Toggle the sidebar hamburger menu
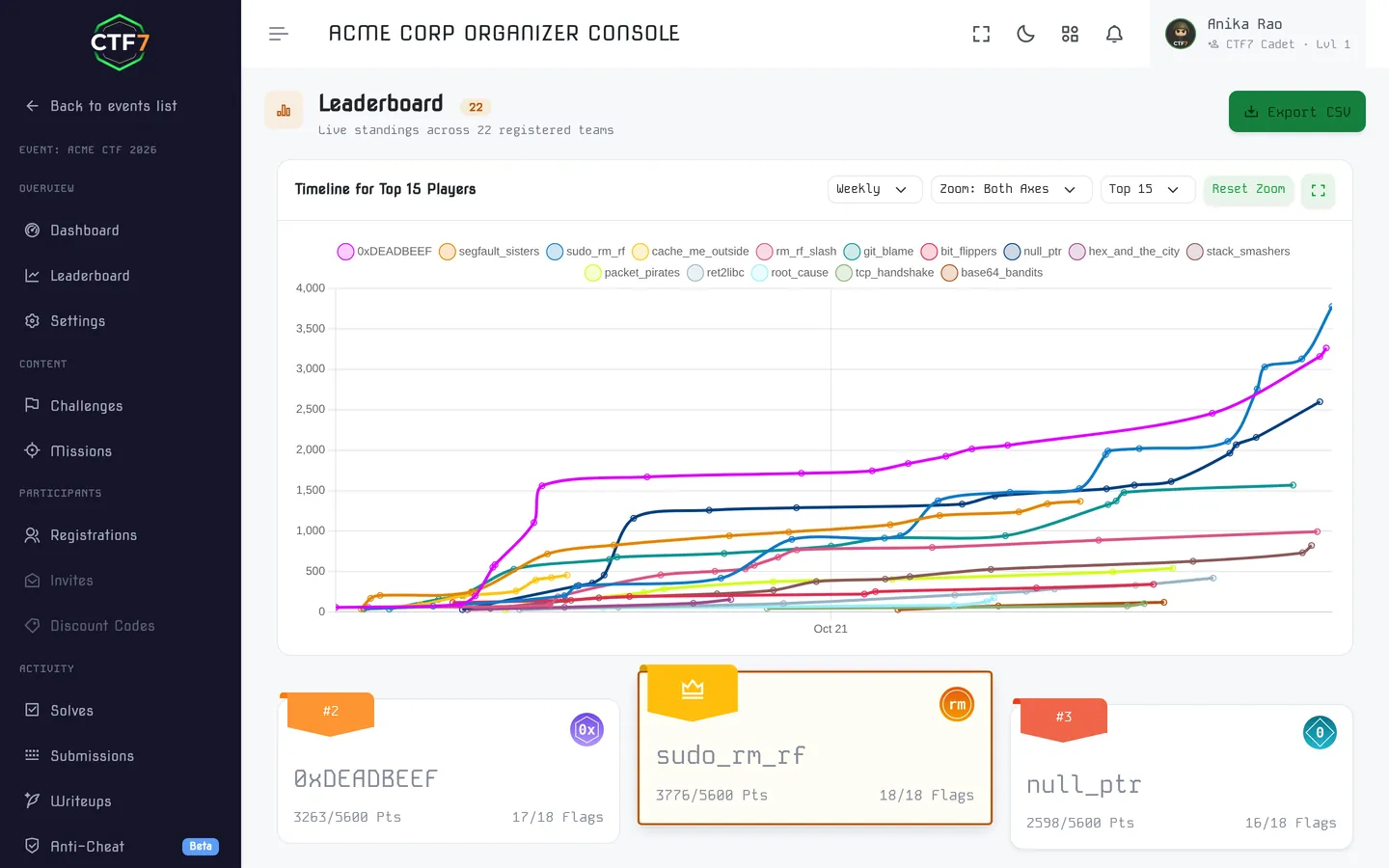The image size is (1389, 868). [279, 34]
